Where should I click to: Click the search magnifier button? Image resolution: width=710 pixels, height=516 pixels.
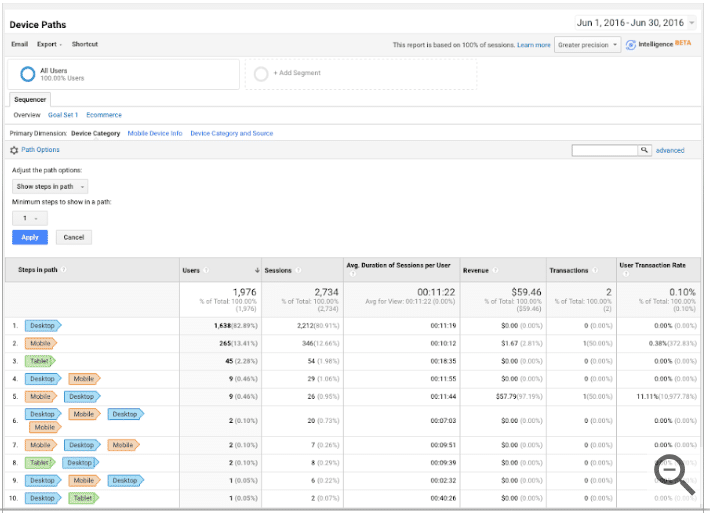tap(644, 150)
